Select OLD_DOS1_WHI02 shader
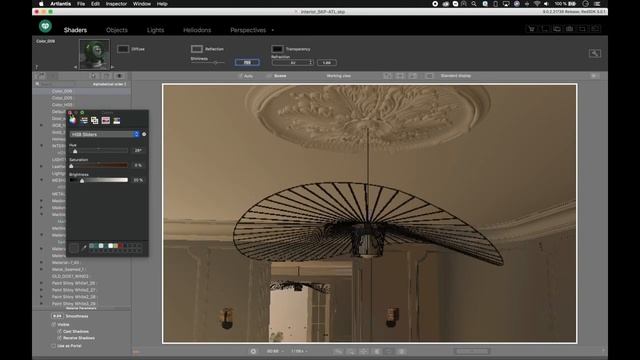Screen dimensions: 640x360 (x=70, y=276)
